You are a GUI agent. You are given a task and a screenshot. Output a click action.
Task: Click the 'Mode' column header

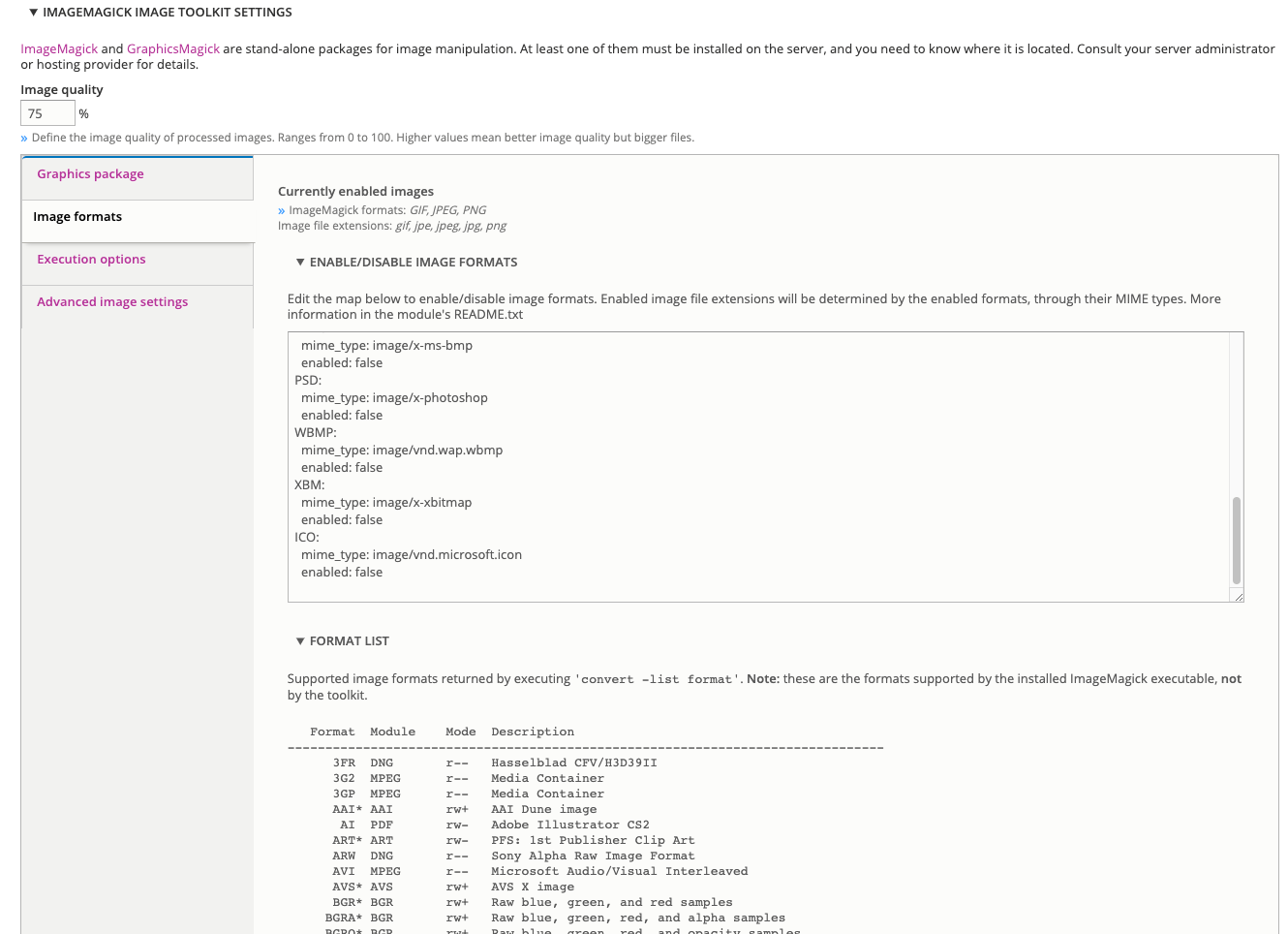click(x=461, y=732)
